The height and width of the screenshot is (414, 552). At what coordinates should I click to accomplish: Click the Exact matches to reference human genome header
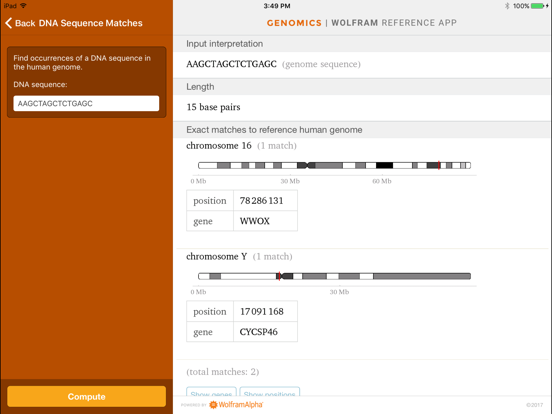[362, 130]
